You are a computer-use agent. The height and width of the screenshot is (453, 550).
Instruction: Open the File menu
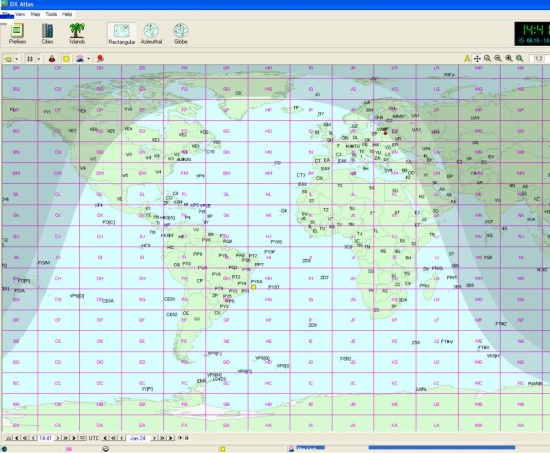[x=6, y=14]
